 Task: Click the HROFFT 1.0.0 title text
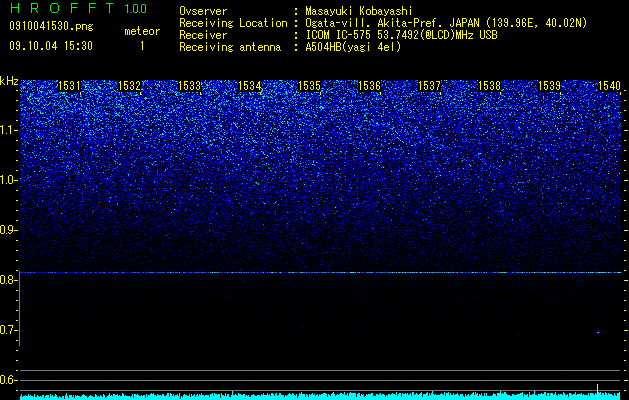[x=79, y=8]
